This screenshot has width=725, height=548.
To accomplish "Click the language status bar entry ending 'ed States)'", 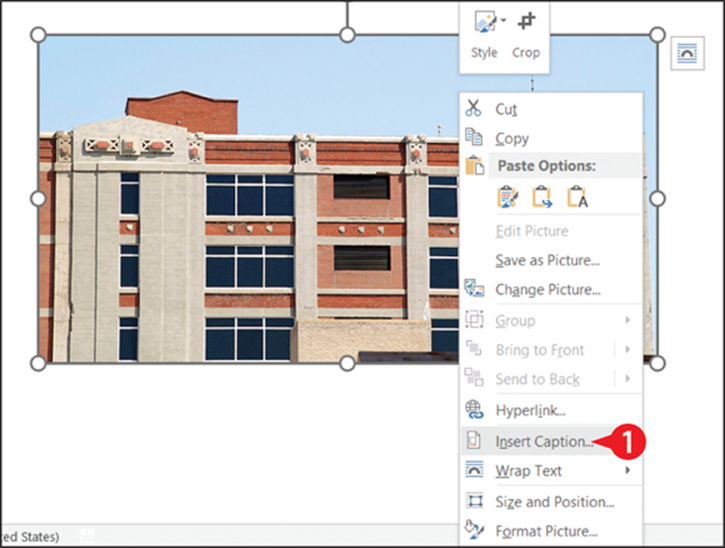I will pyautogui.click(x=31, y=537).
